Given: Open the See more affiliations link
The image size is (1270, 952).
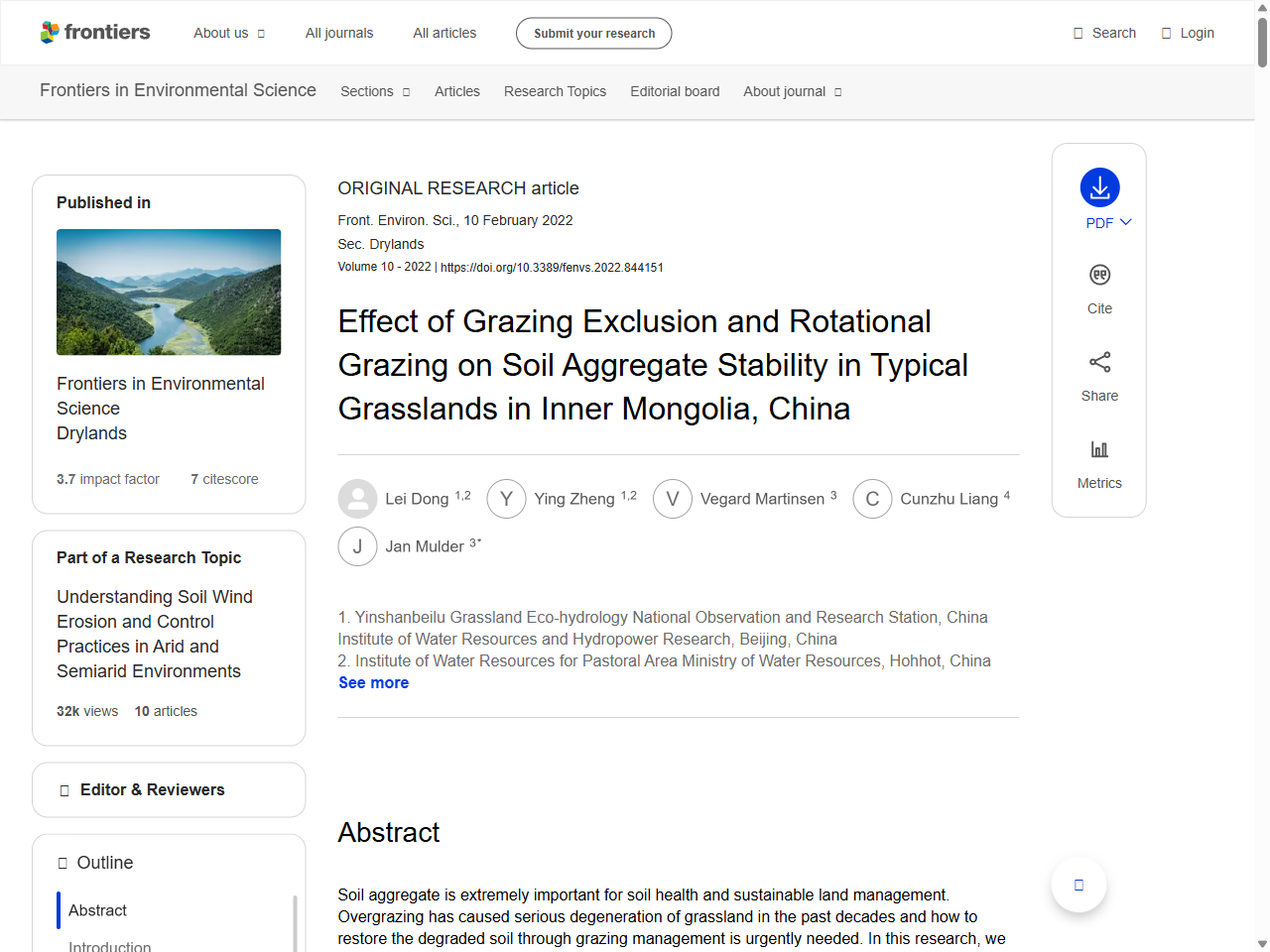Looking at the screenshot, I should 373,682.
